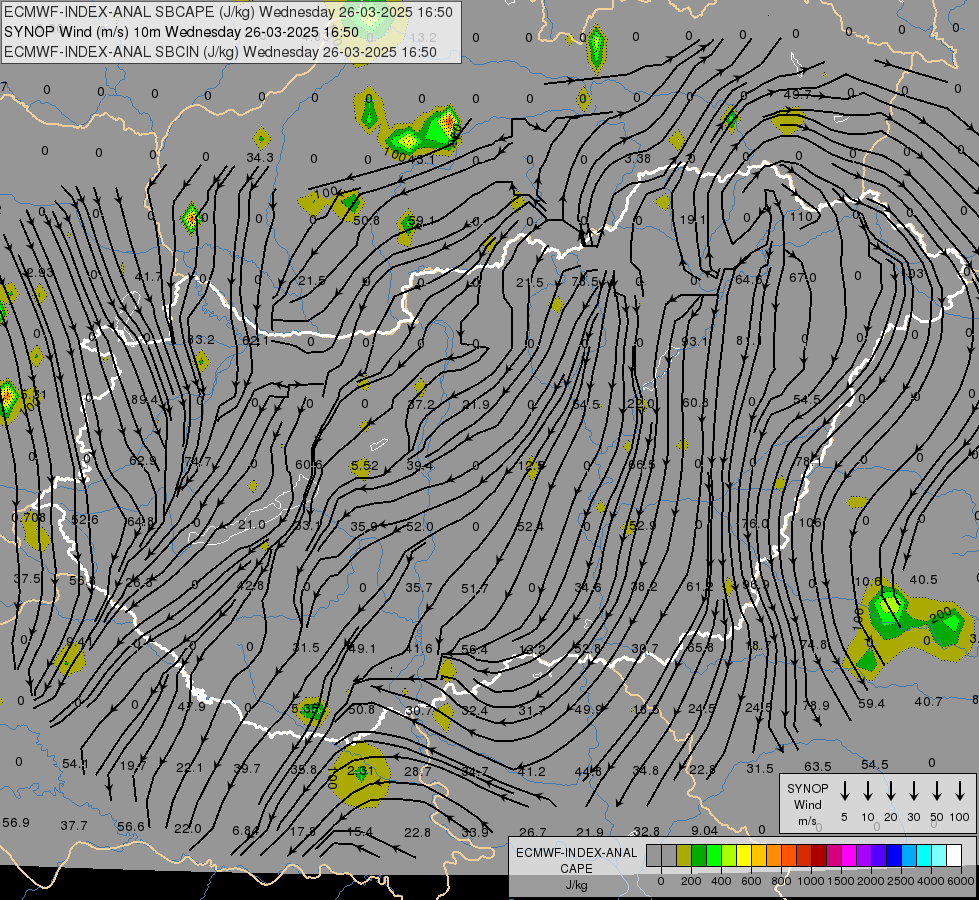
Task: Click the map value 8.41
Action: point(79,643)
